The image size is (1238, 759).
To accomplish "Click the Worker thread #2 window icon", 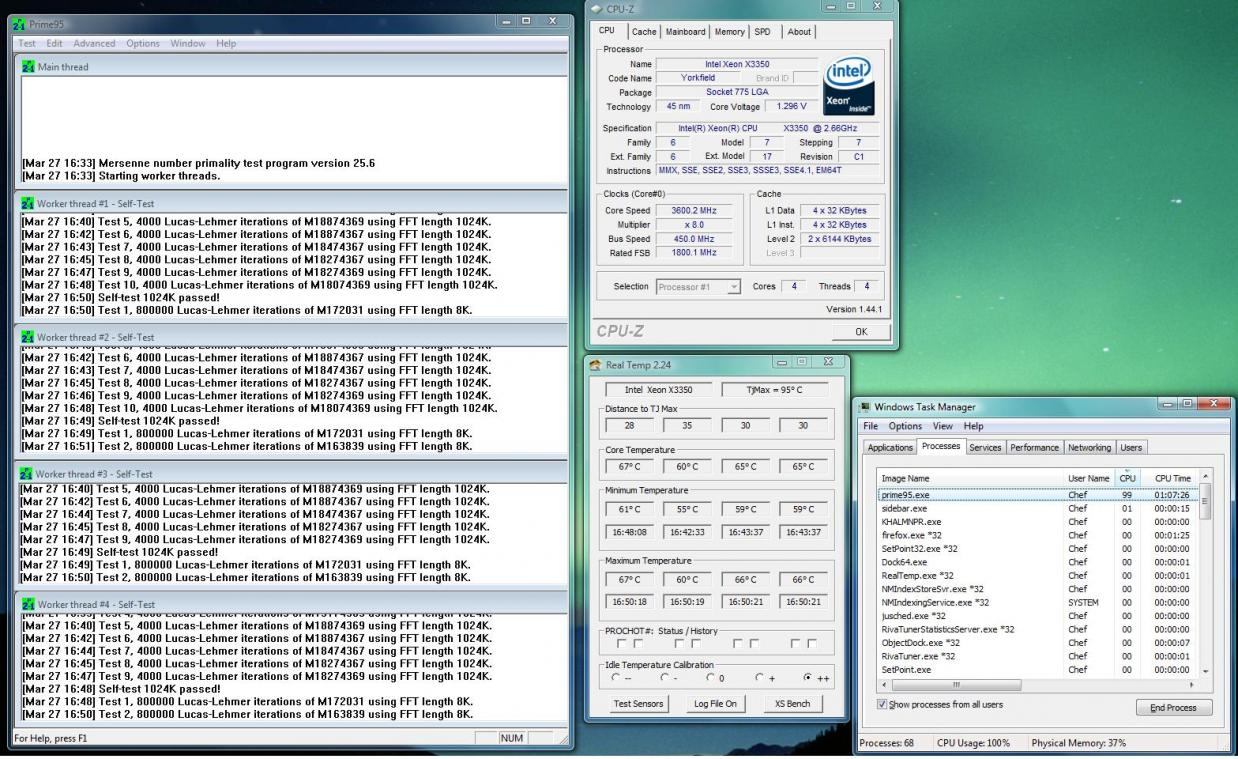I will point(28,337).
